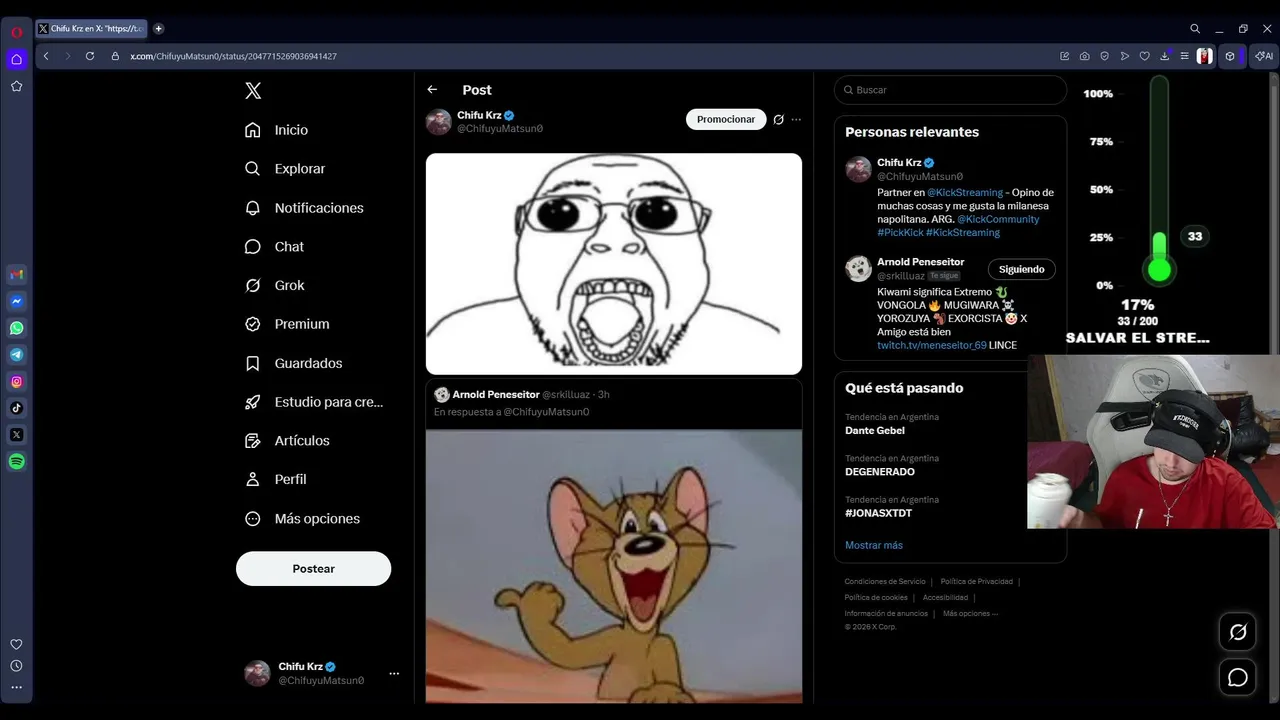Click @ChifuyuMatsun0 in 'En respuesta a'
This screenshot has height=720, width=1280.
point(546,412)
